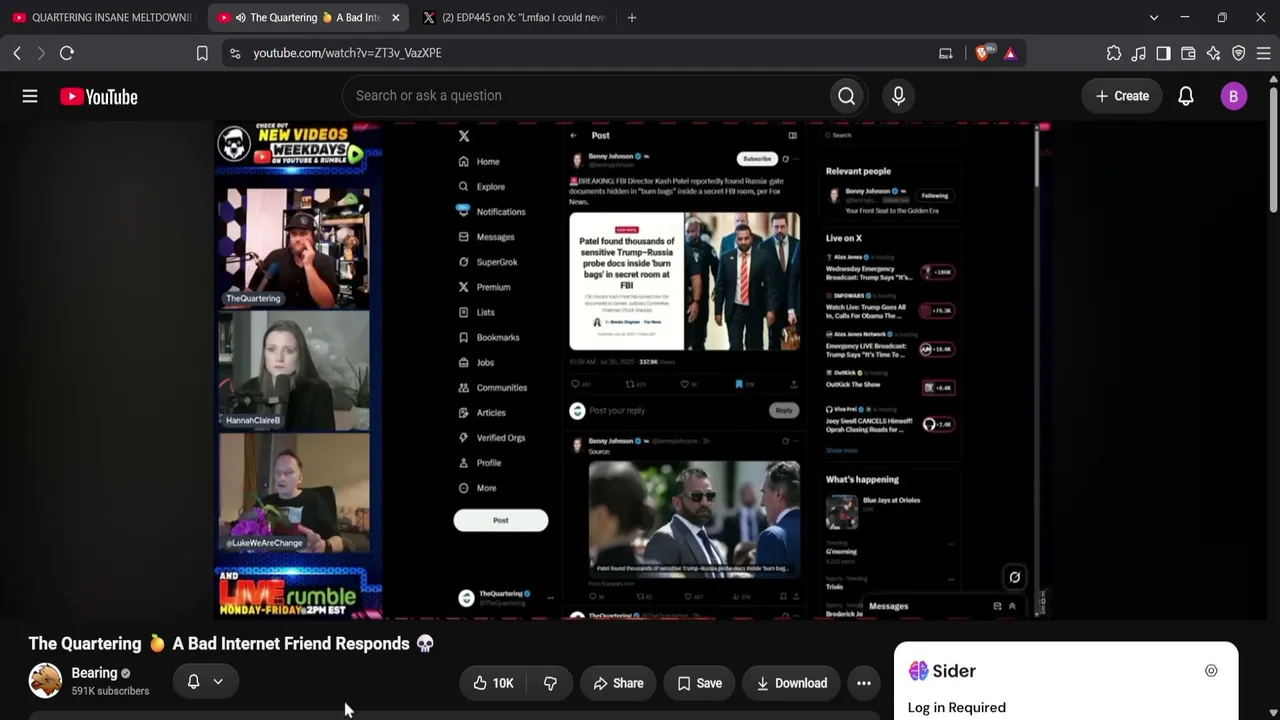1280x720 pixels.
Task: Close The Quartering A Bad Internet tab
Action: click(x=395, y=17)
